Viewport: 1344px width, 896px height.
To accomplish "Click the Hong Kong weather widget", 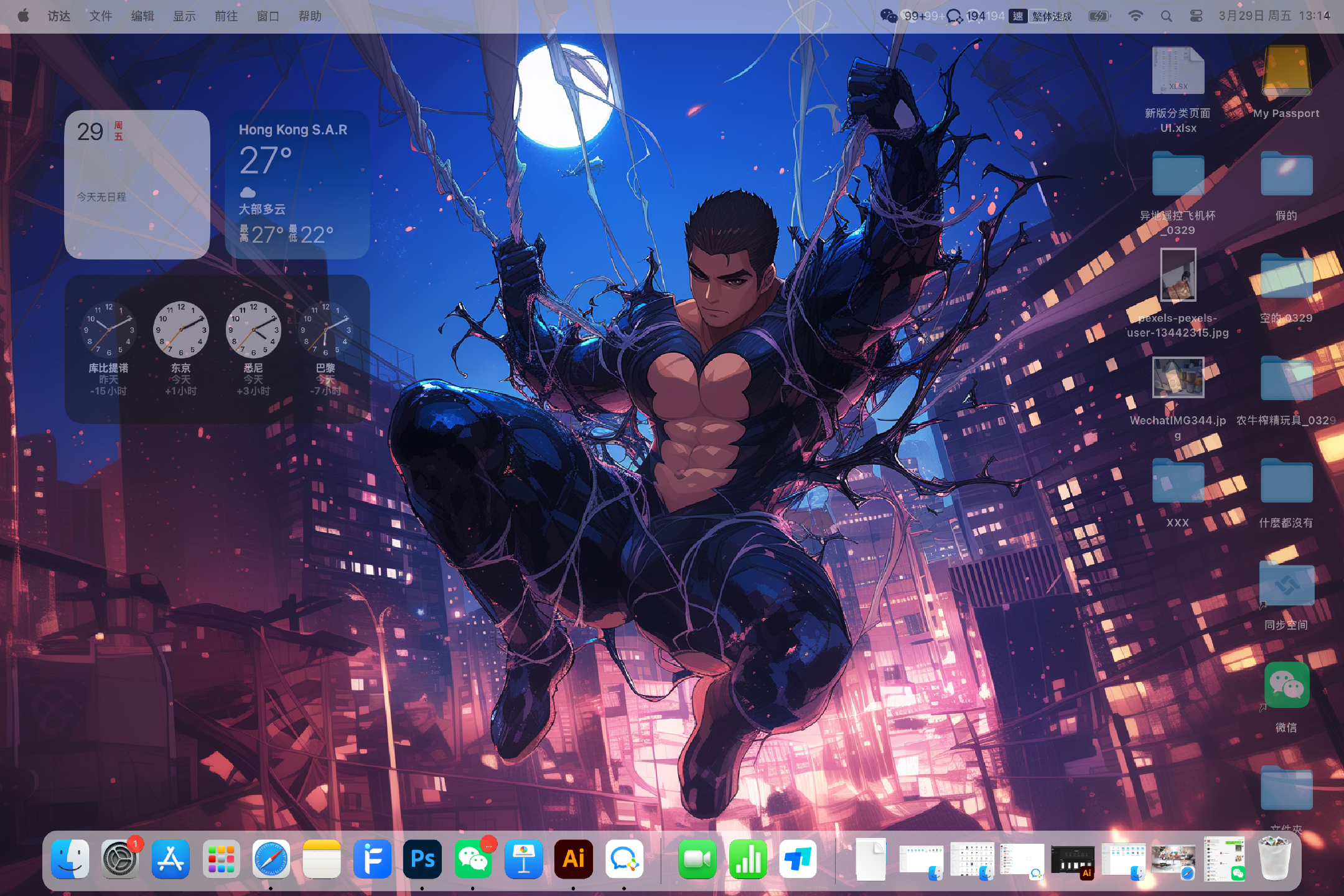I will tap(297, 184).
